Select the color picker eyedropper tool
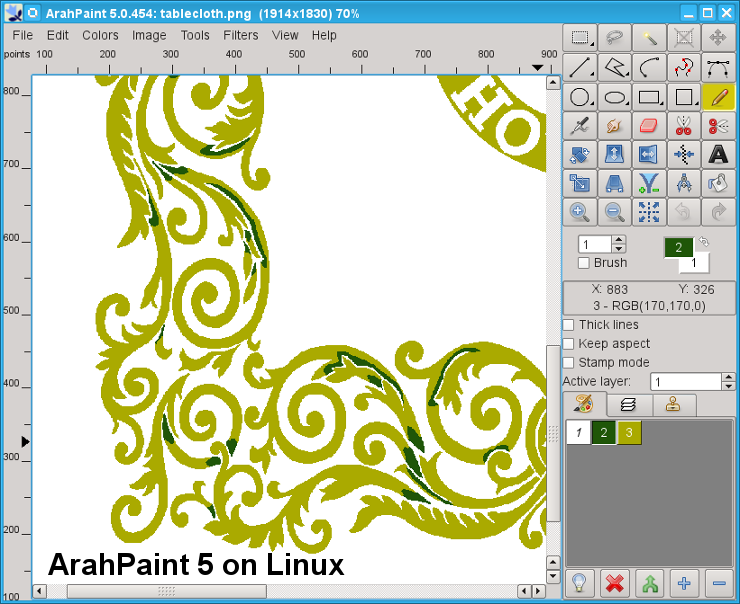740x604 pixels. (580, 126)
